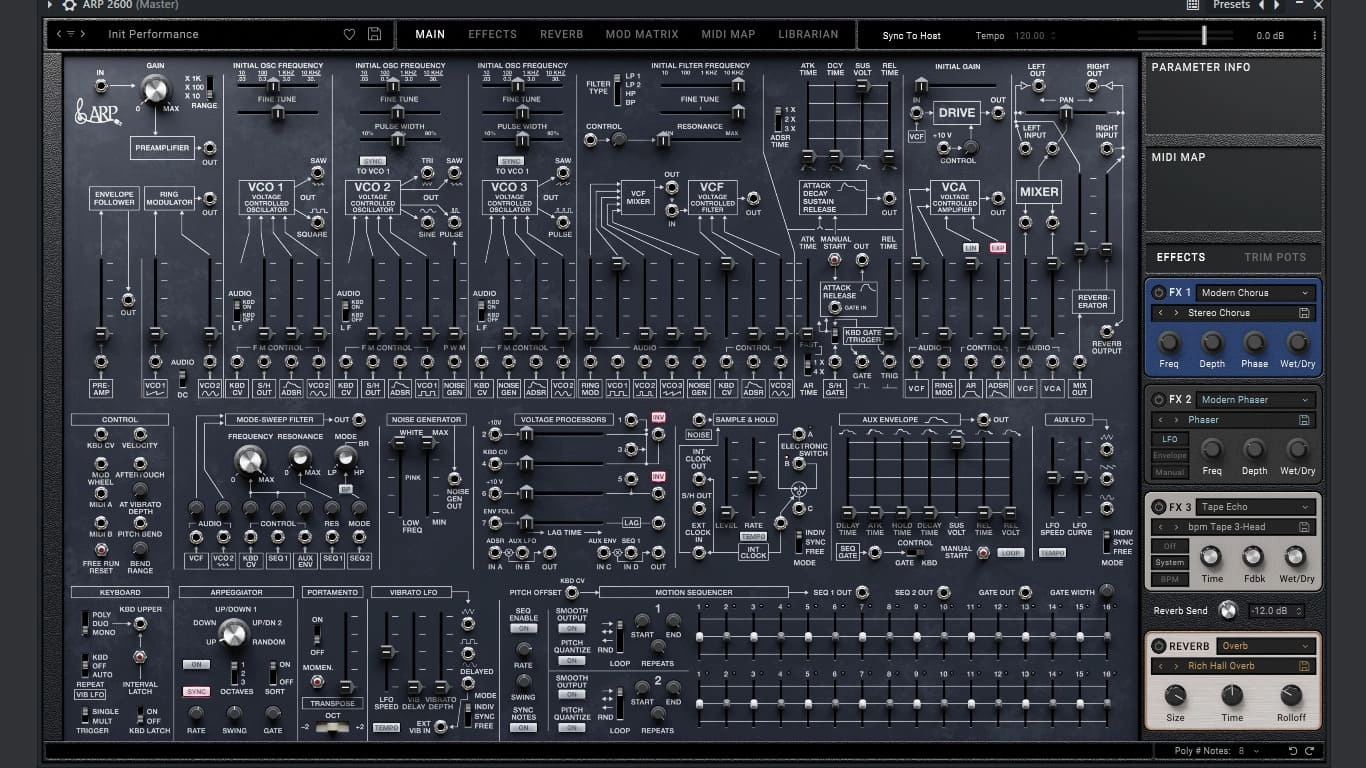Open FX 2 Modern Phaser dropdown

(x=1255, y=400)
